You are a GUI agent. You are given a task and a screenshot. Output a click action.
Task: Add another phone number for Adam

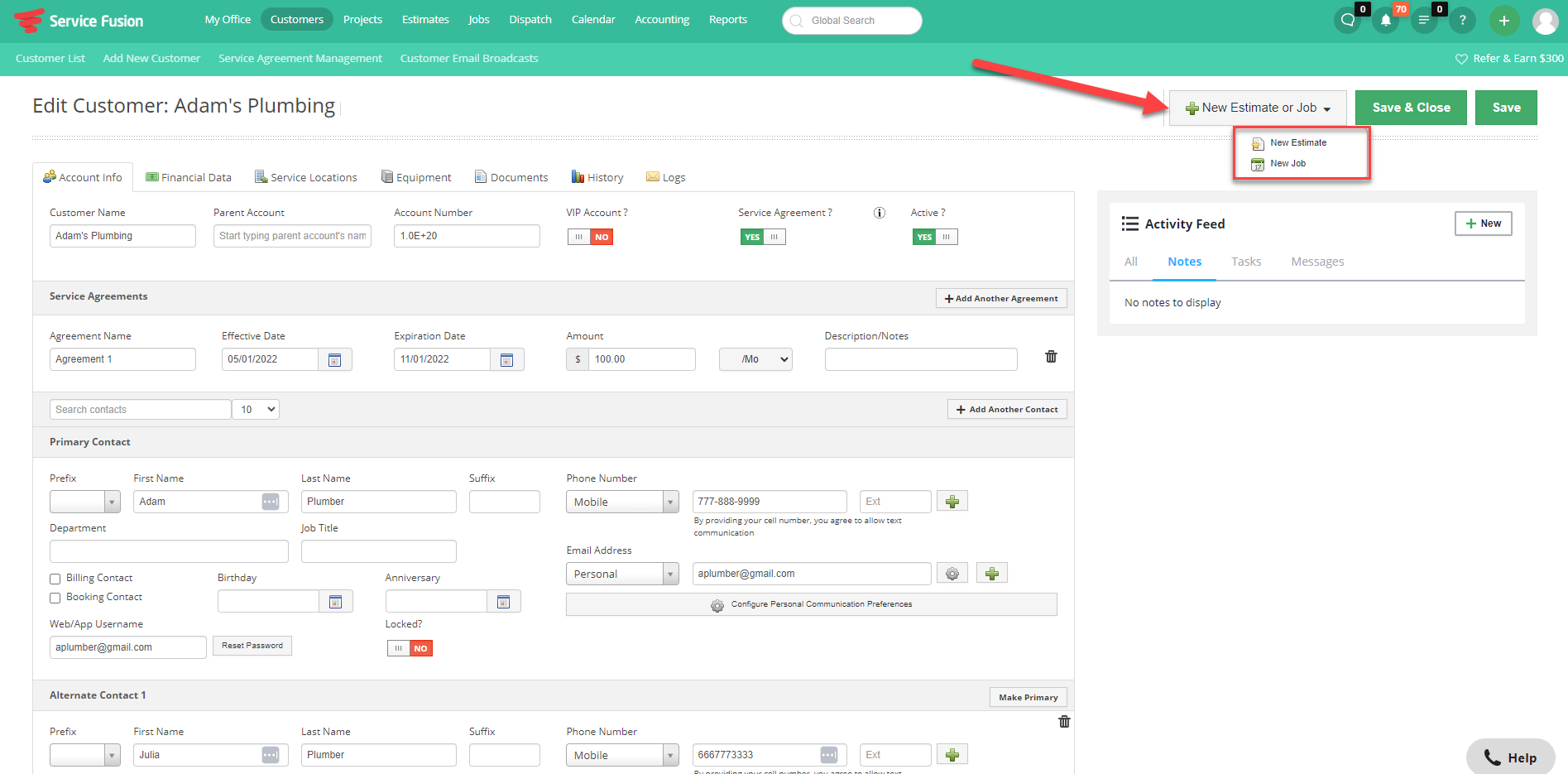(952, 502)
